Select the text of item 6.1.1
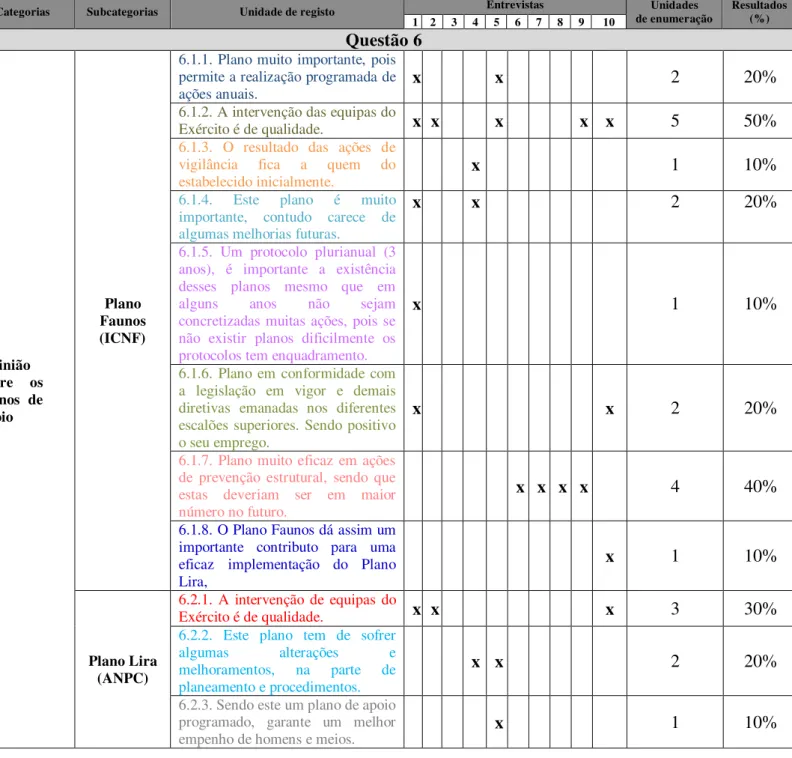This screenshot has height=758, width=792. [x=287, y=77]
